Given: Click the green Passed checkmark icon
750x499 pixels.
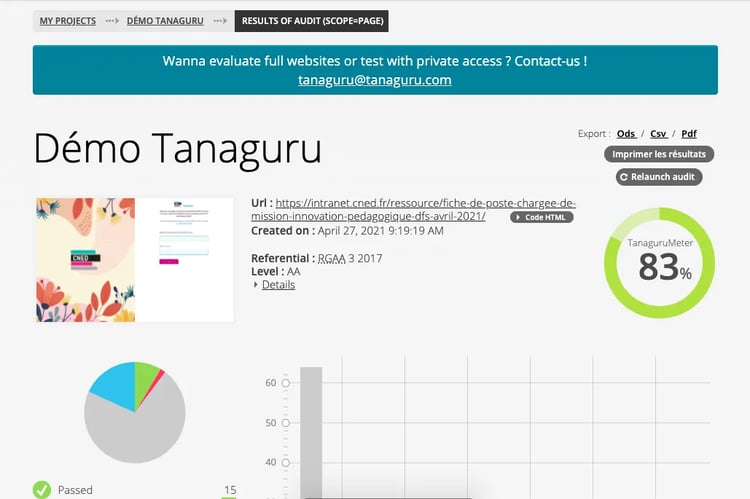Looking at the screenshot, I should (x=42, y=490).
